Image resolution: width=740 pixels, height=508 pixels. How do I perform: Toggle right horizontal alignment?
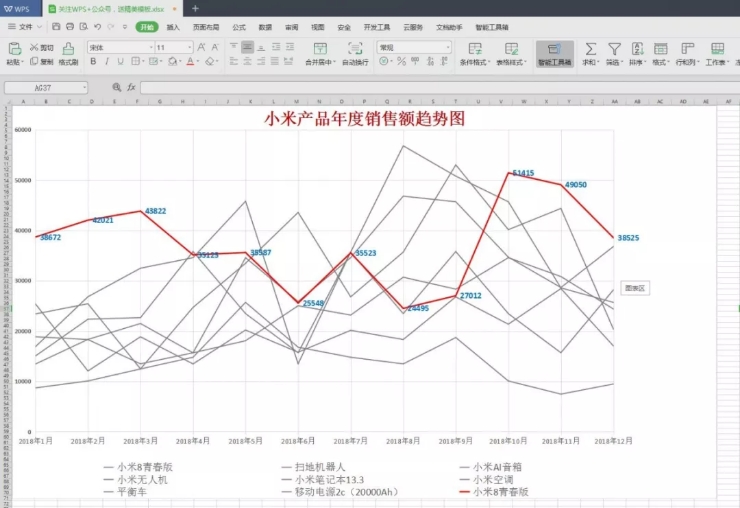pos(261,61)
